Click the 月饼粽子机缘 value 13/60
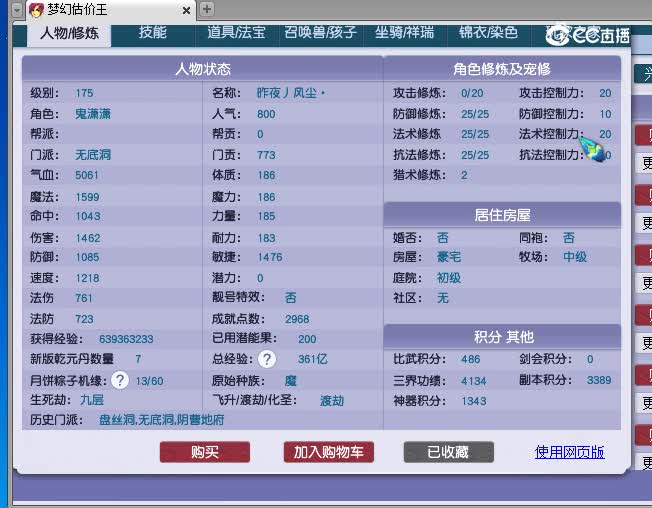 [149, 381]
